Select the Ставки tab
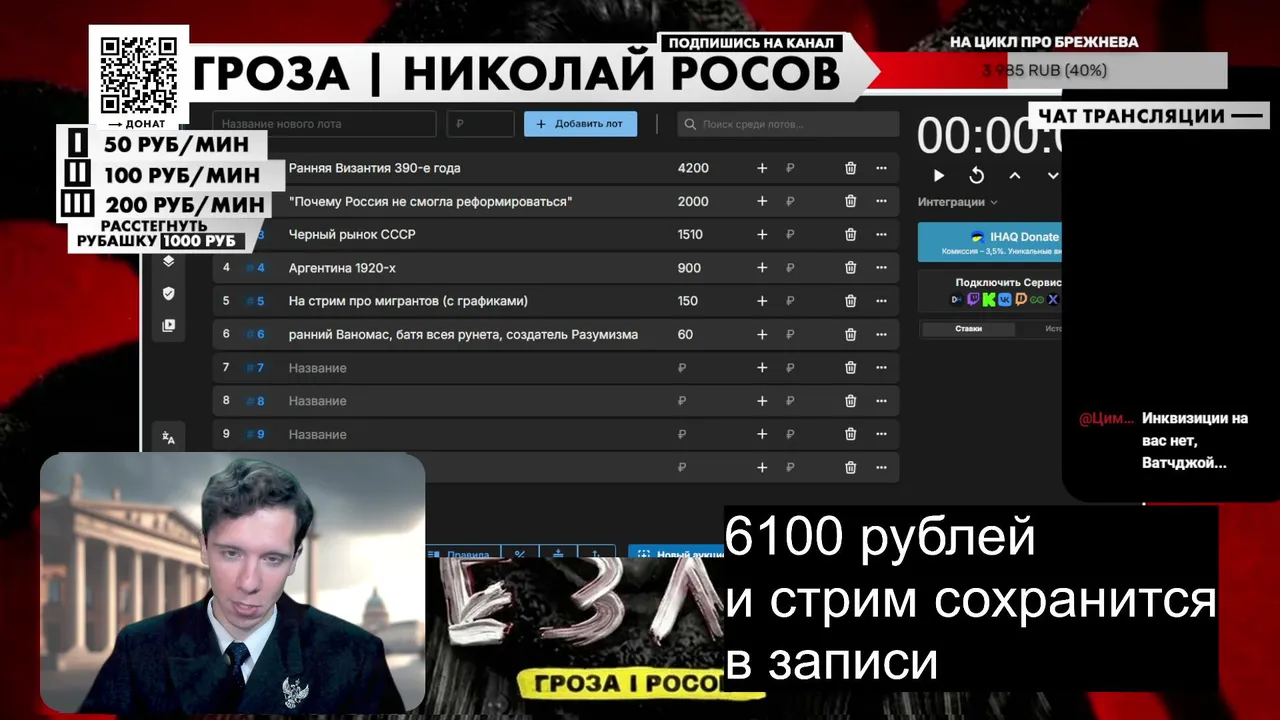The height and width of the screenshot is (720, 1280). coord(968,329)
